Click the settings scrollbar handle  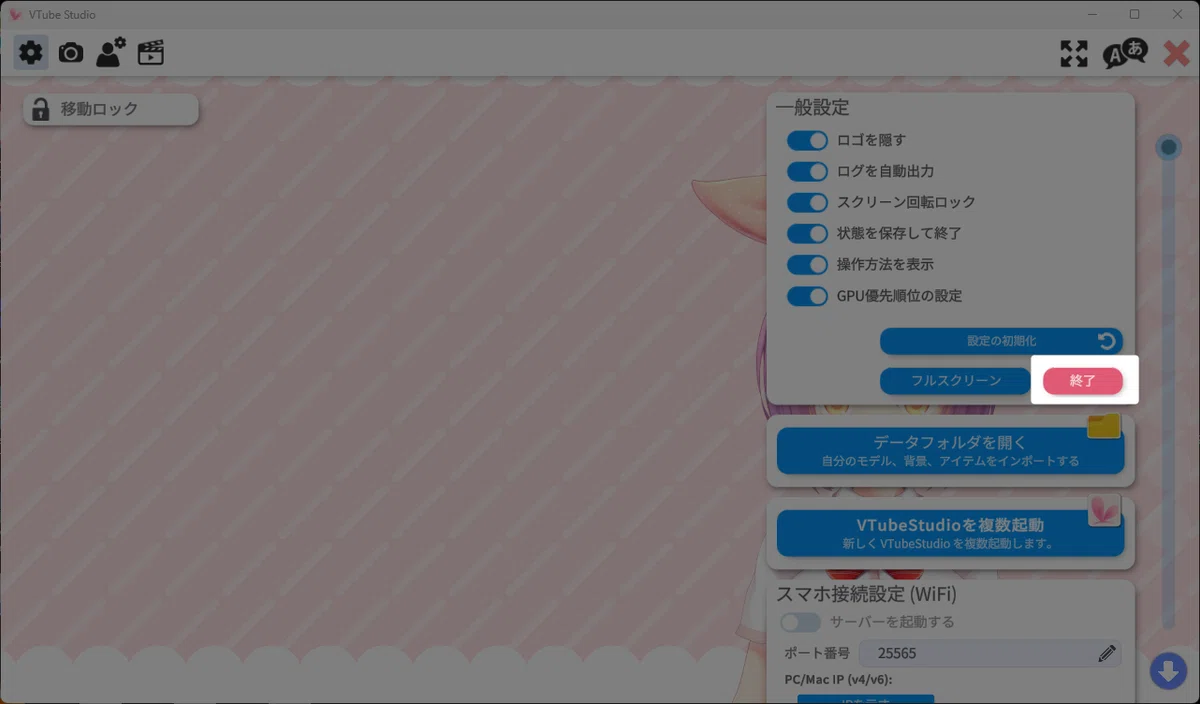(1168, 148)
